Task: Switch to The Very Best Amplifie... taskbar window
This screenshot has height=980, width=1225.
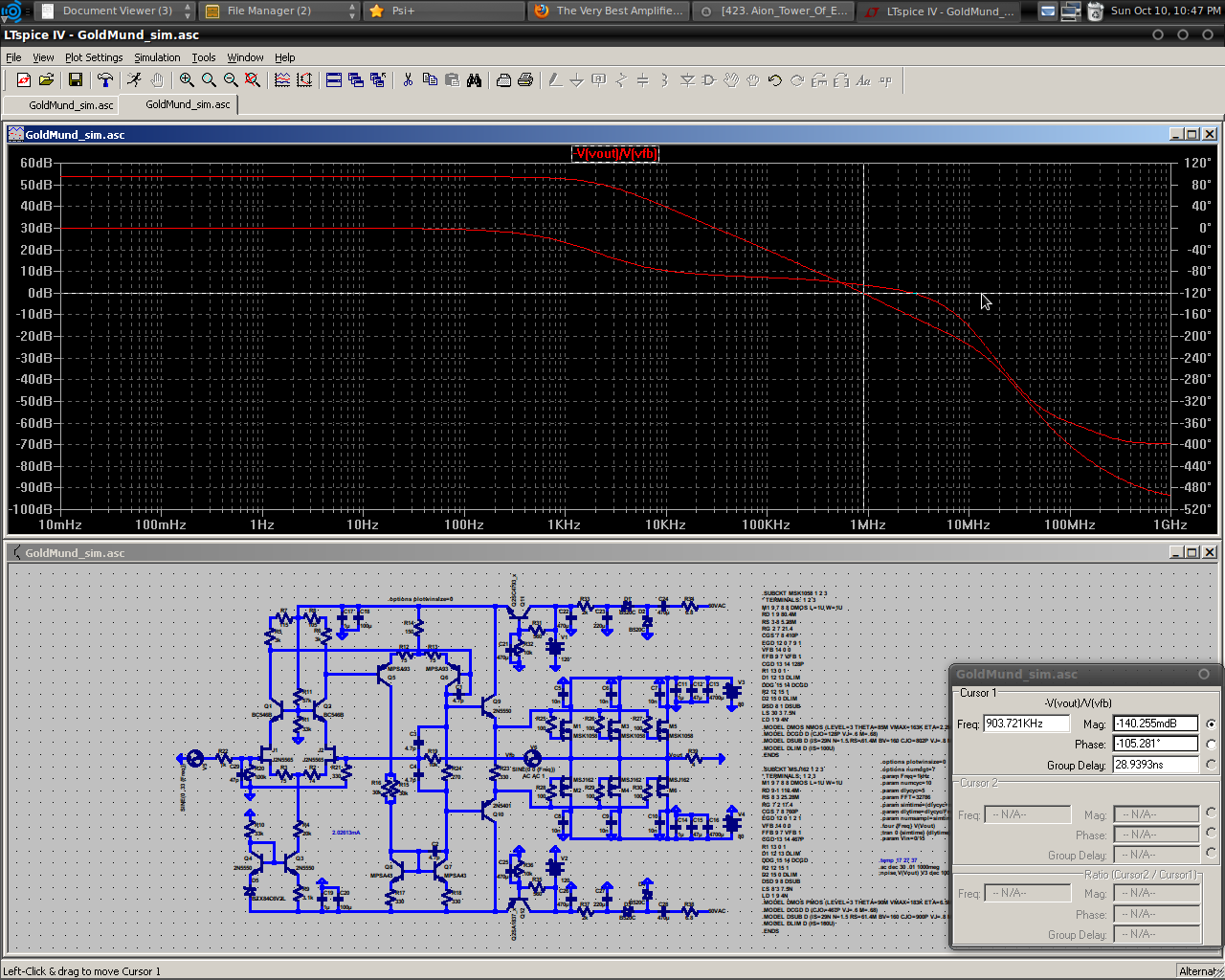Action: pos(609,11)
